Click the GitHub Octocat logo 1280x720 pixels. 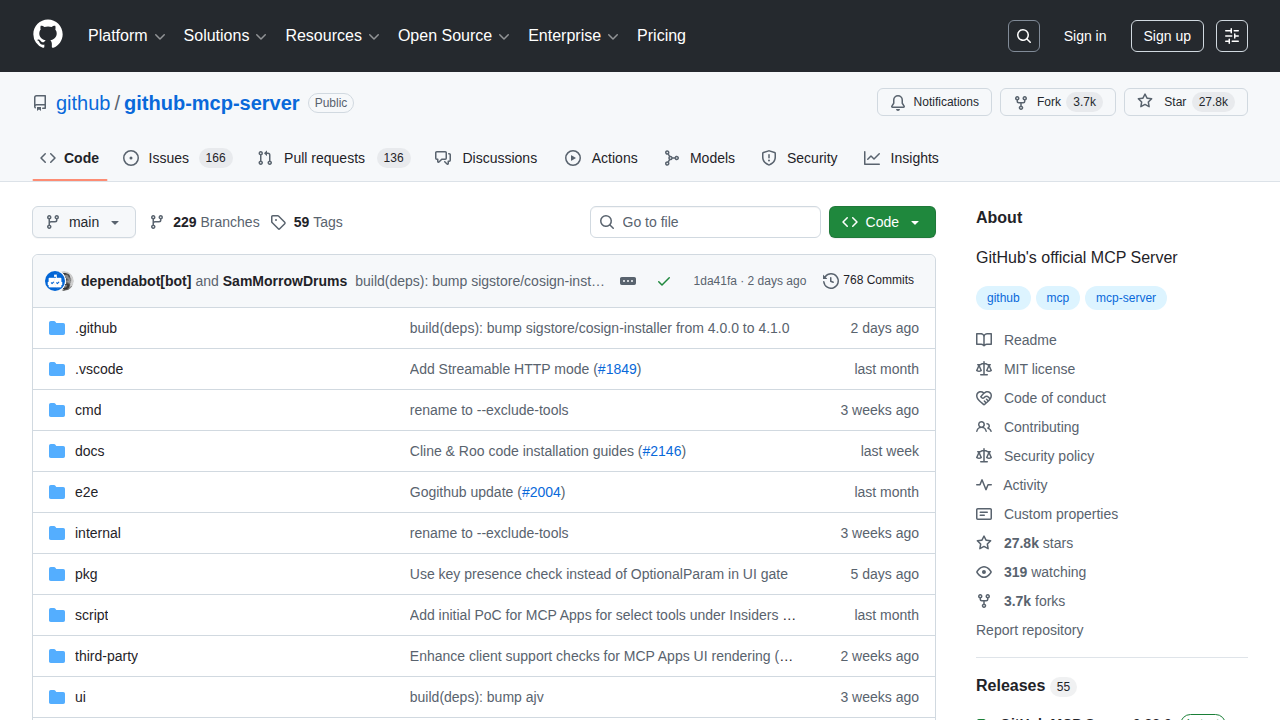[x=48, y=35]
